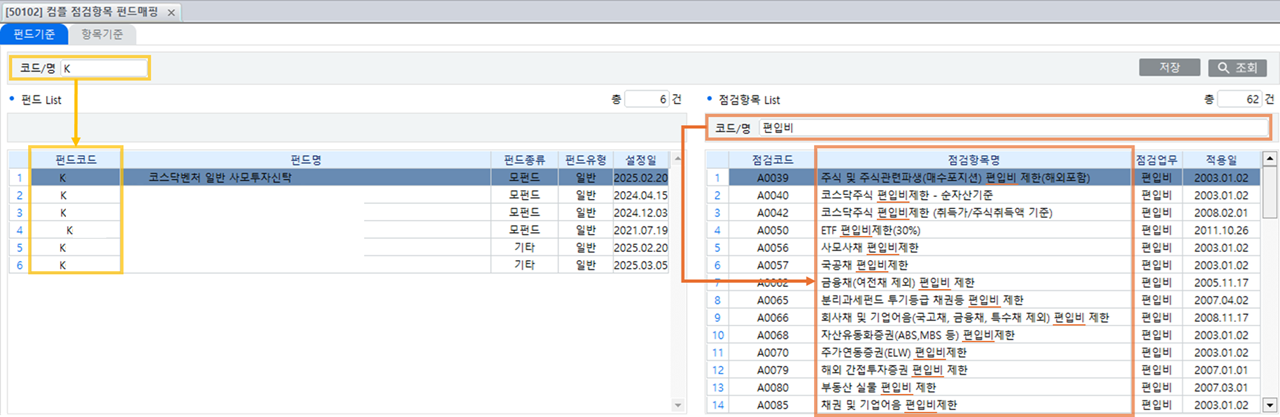The image size is (1280, 417).
Task: Click 기타 fund type in row 5
Action: pos(524,248)
